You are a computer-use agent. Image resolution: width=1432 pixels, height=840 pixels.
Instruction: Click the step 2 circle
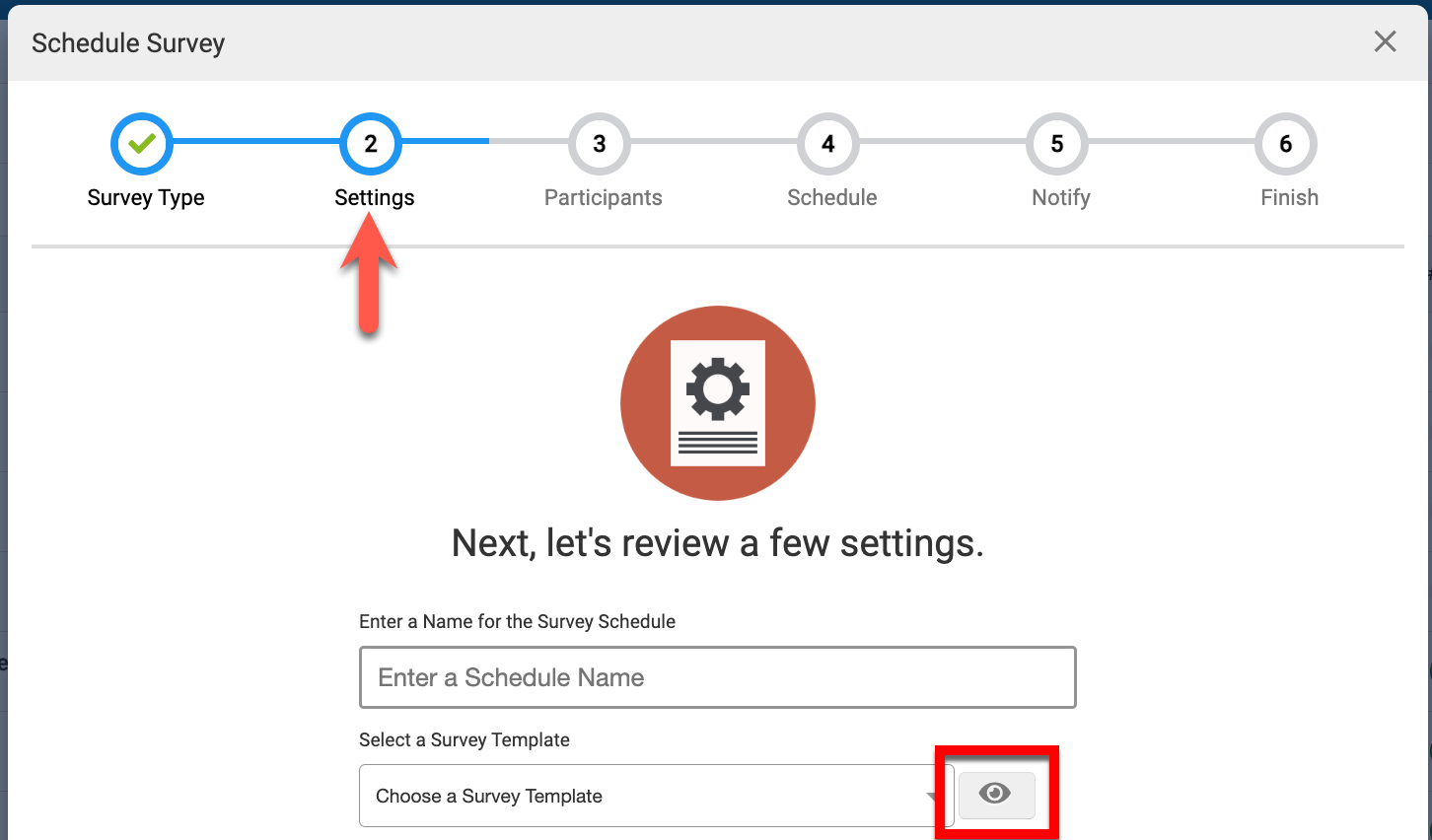pyautogui.click(x=371, y=144)
